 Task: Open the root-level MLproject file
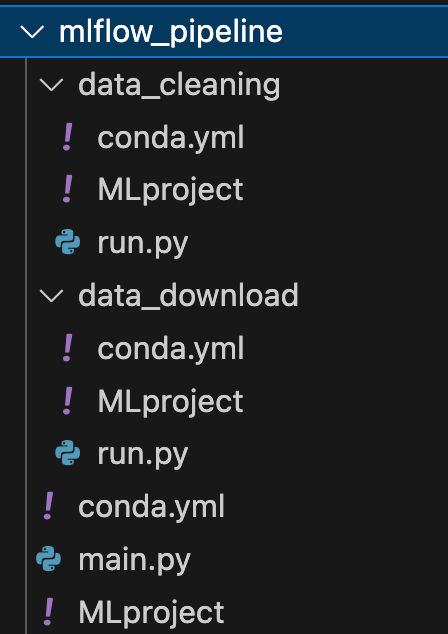pyautogui.click(x=151, y=614)
